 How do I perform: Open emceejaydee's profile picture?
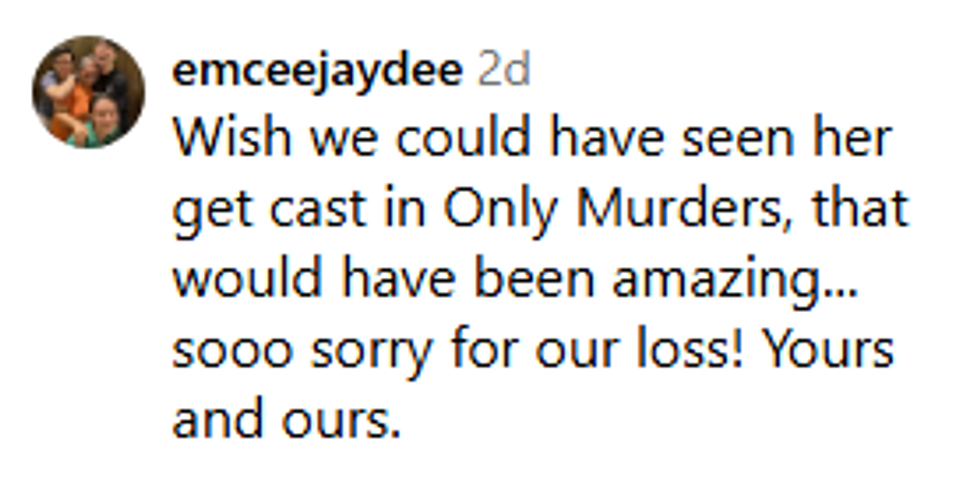(x=88, y=92)
